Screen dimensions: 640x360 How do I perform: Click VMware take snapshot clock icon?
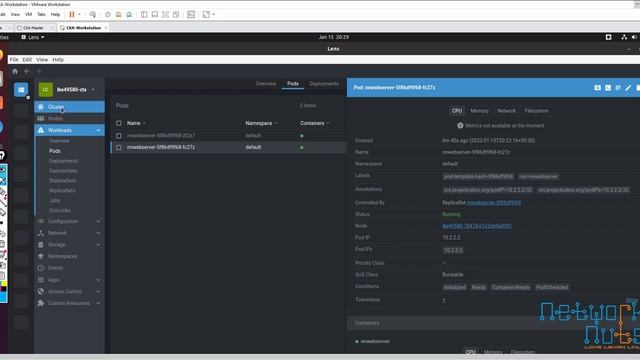(x=108, y=14)
